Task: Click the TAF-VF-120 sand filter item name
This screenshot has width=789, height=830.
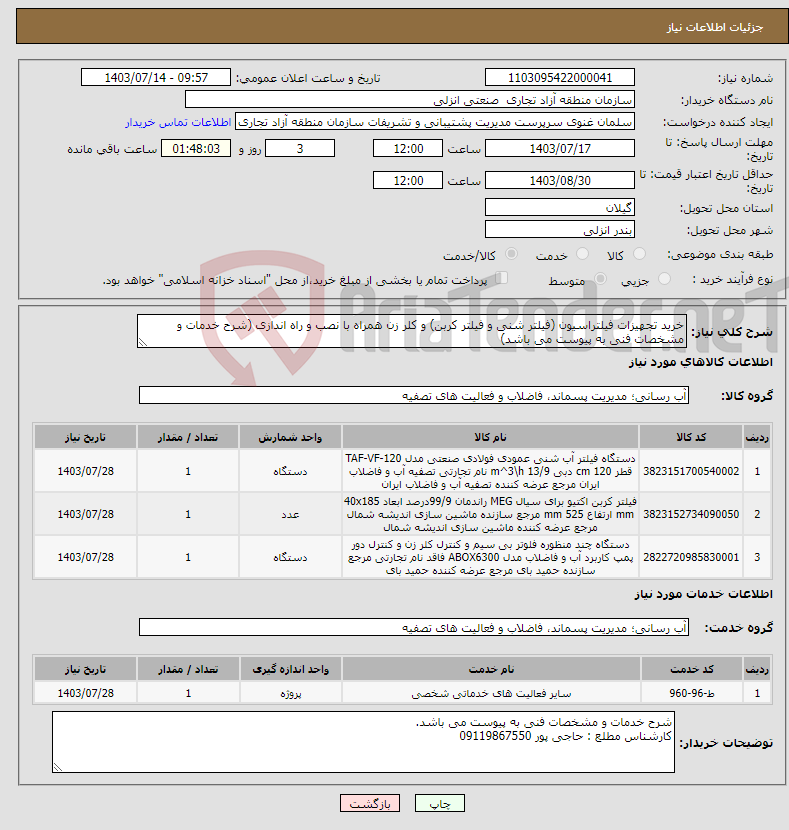Action: tap(490, 471)
